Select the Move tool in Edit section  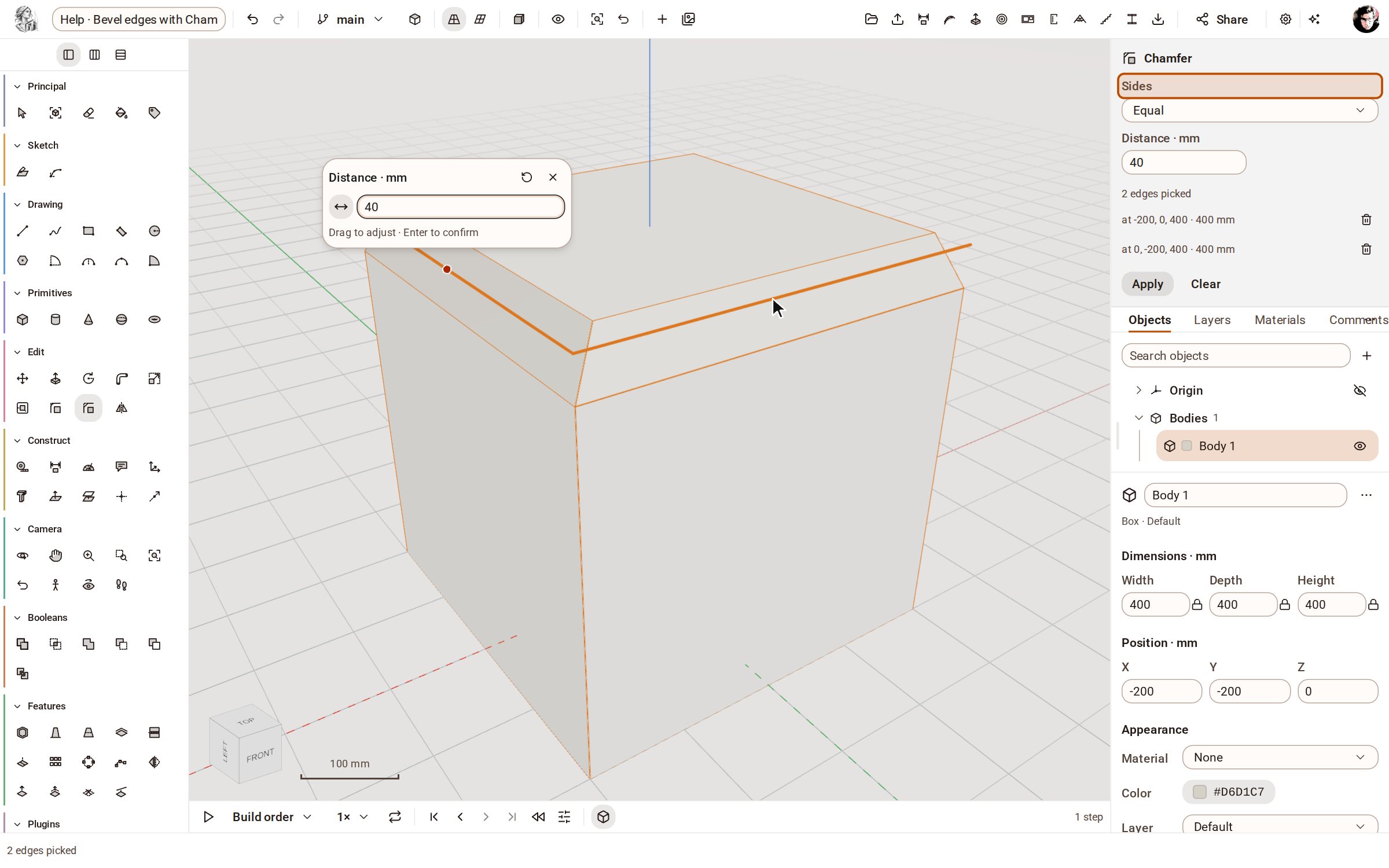pos(23,379)
